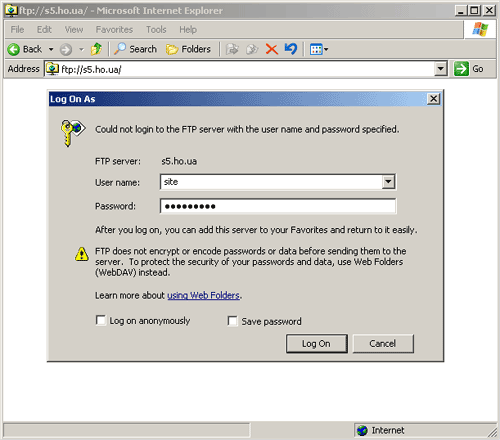Open Search with the magnifier icon

coord(120,49)
